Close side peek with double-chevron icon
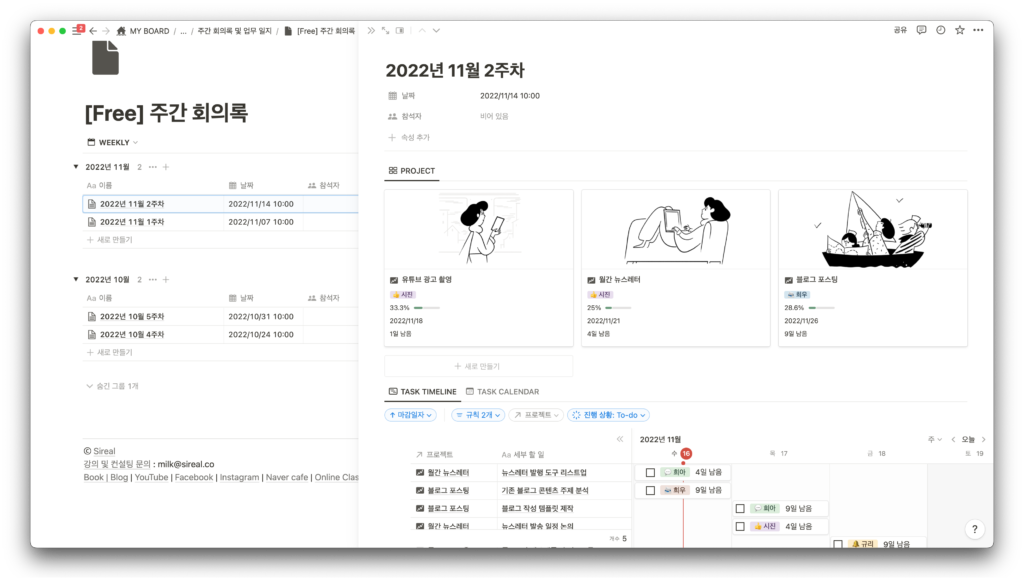Image resolution: width=1024 pixels, height=588 pixels. click(371, 30)
